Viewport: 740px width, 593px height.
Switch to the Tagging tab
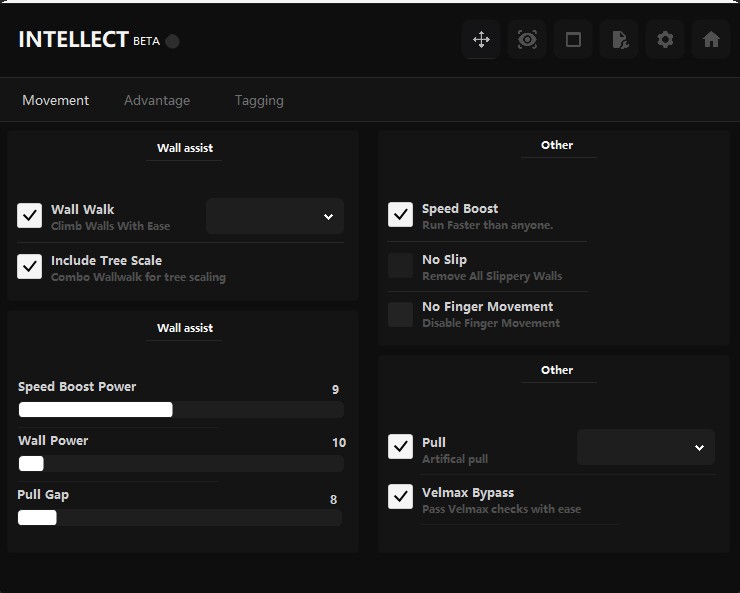click(x=259, y=100)
